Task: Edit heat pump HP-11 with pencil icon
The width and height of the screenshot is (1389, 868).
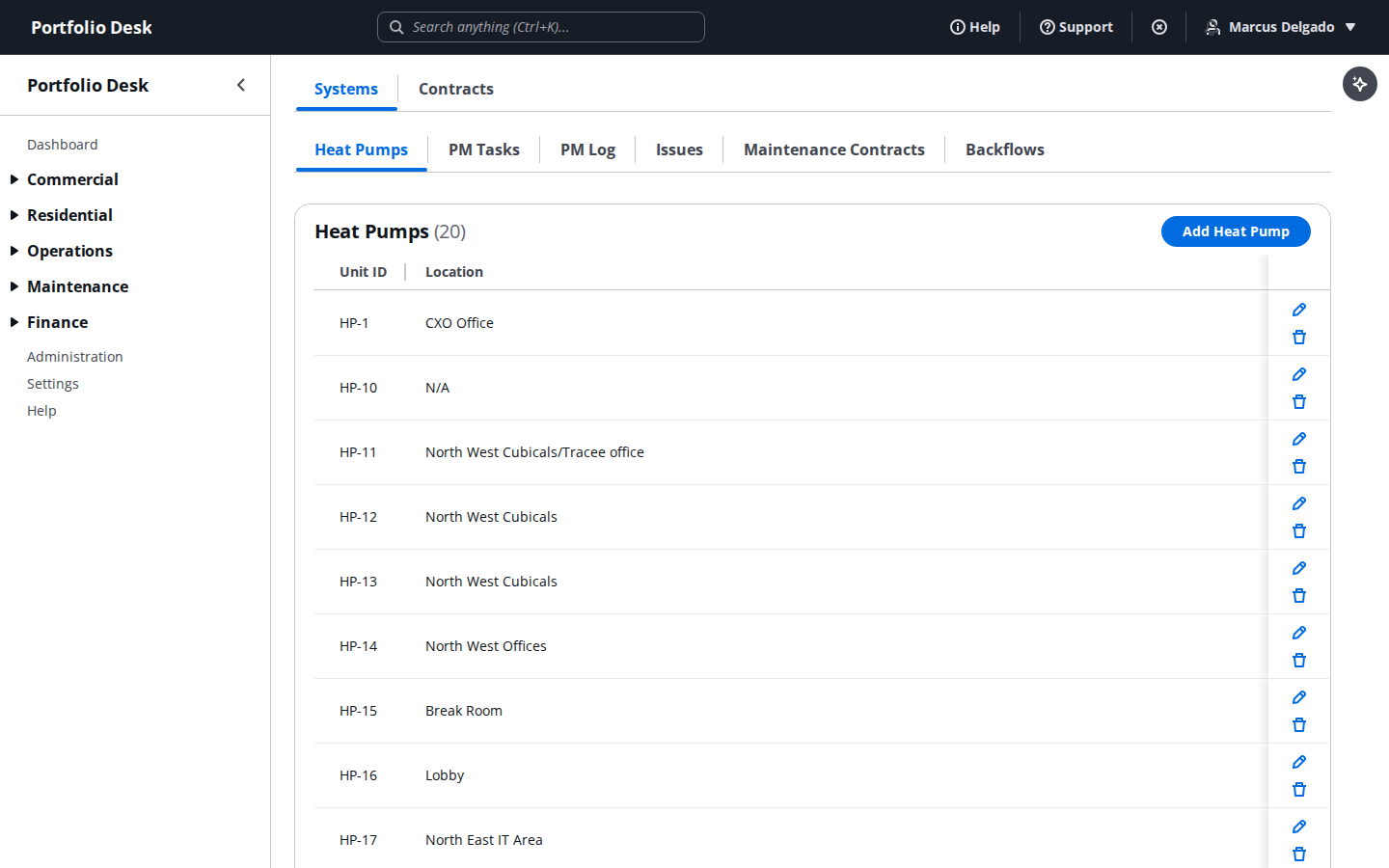Action: (x=1299, y=439)
